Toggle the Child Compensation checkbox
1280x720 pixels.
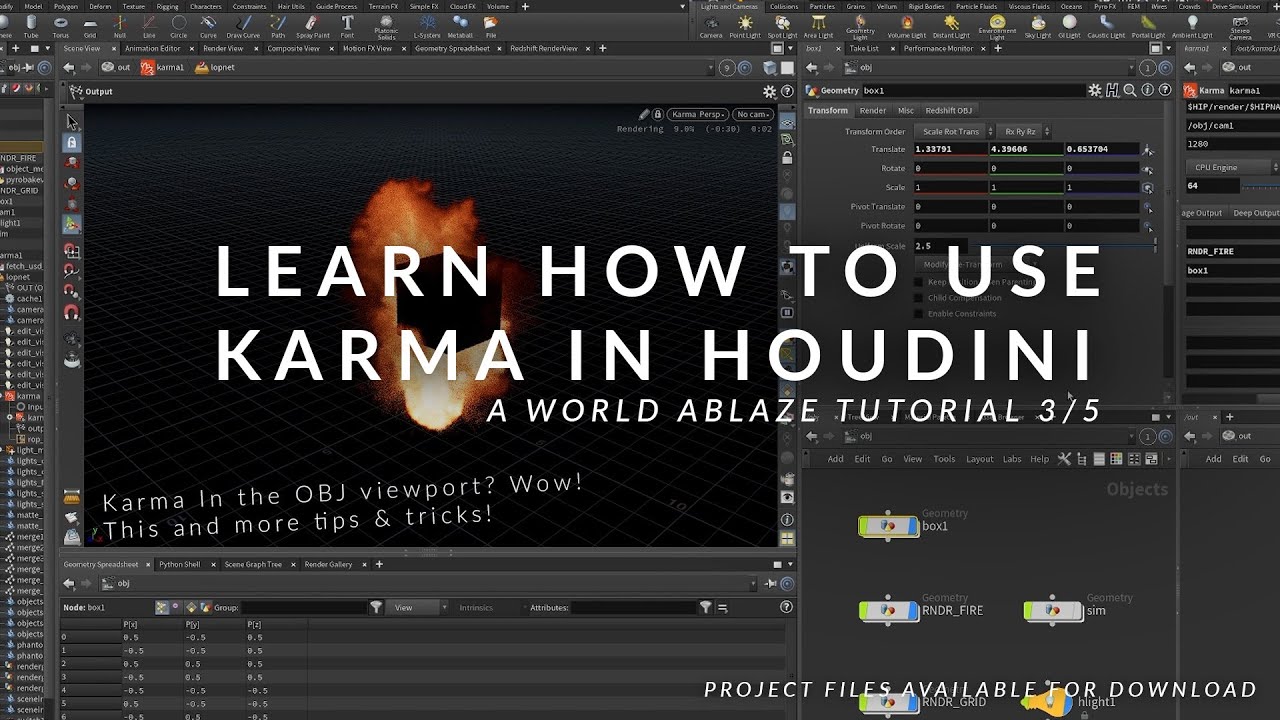[919, 298]
